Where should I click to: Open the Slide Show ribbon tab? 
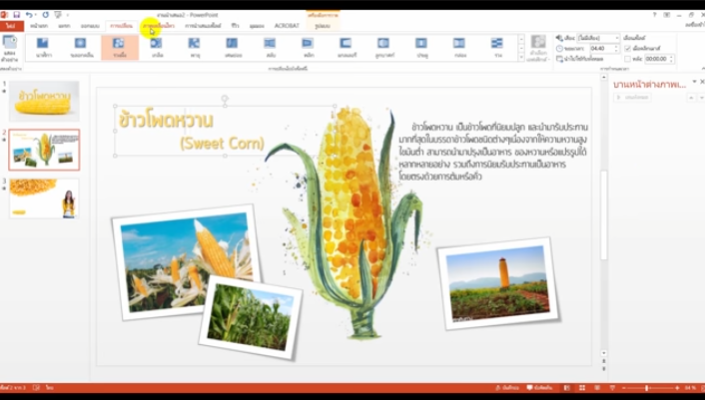pyautogui.click(x=203, y=26)
